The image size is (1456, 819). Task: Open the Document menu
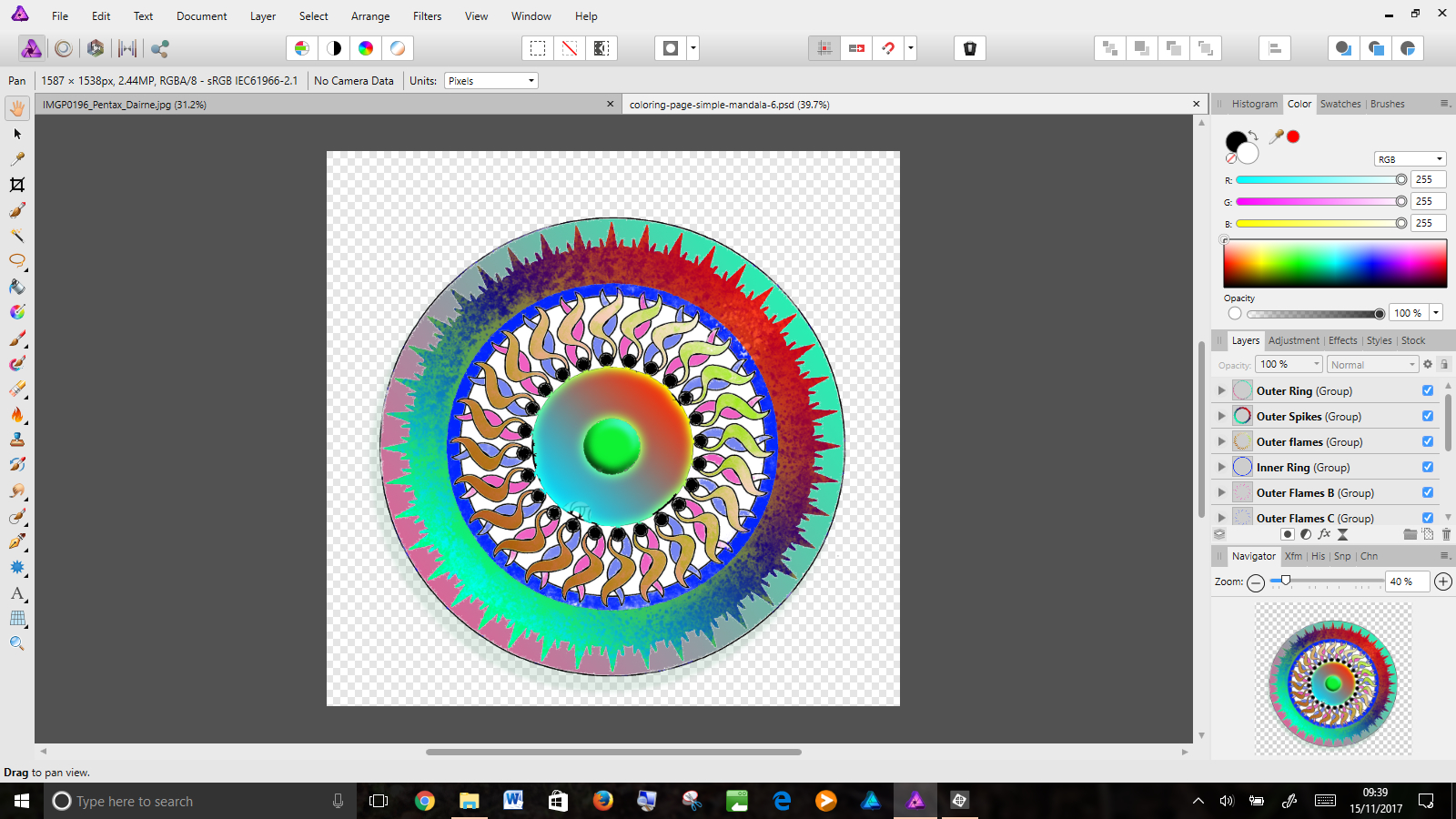coord(202,16)
